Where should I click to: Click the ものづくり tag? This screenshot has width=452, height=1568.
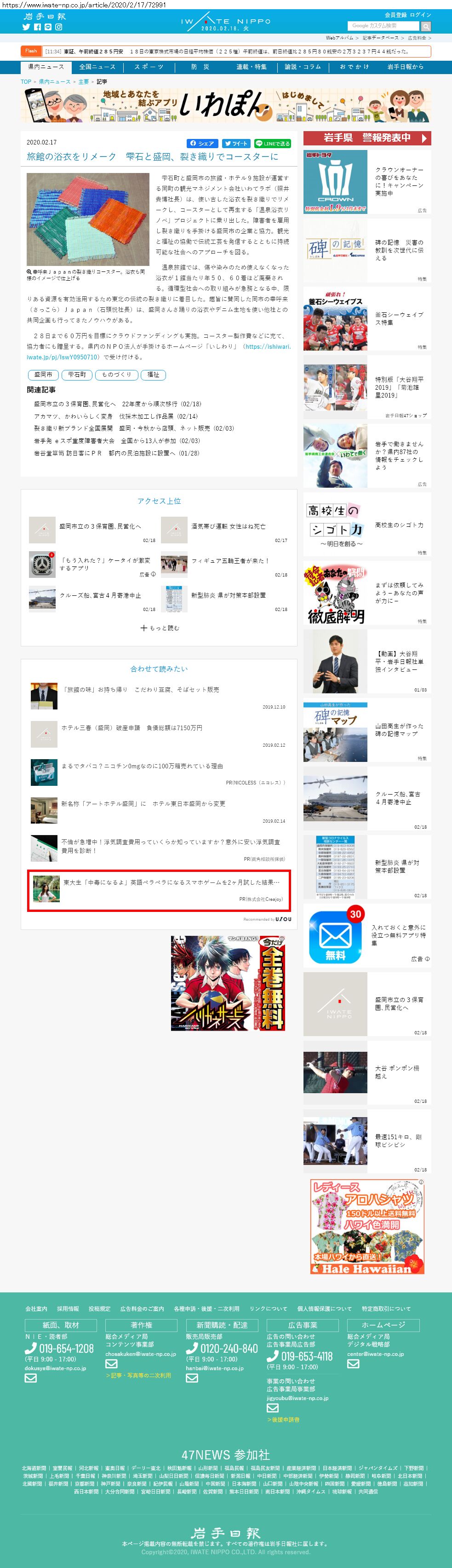[116, 375]
